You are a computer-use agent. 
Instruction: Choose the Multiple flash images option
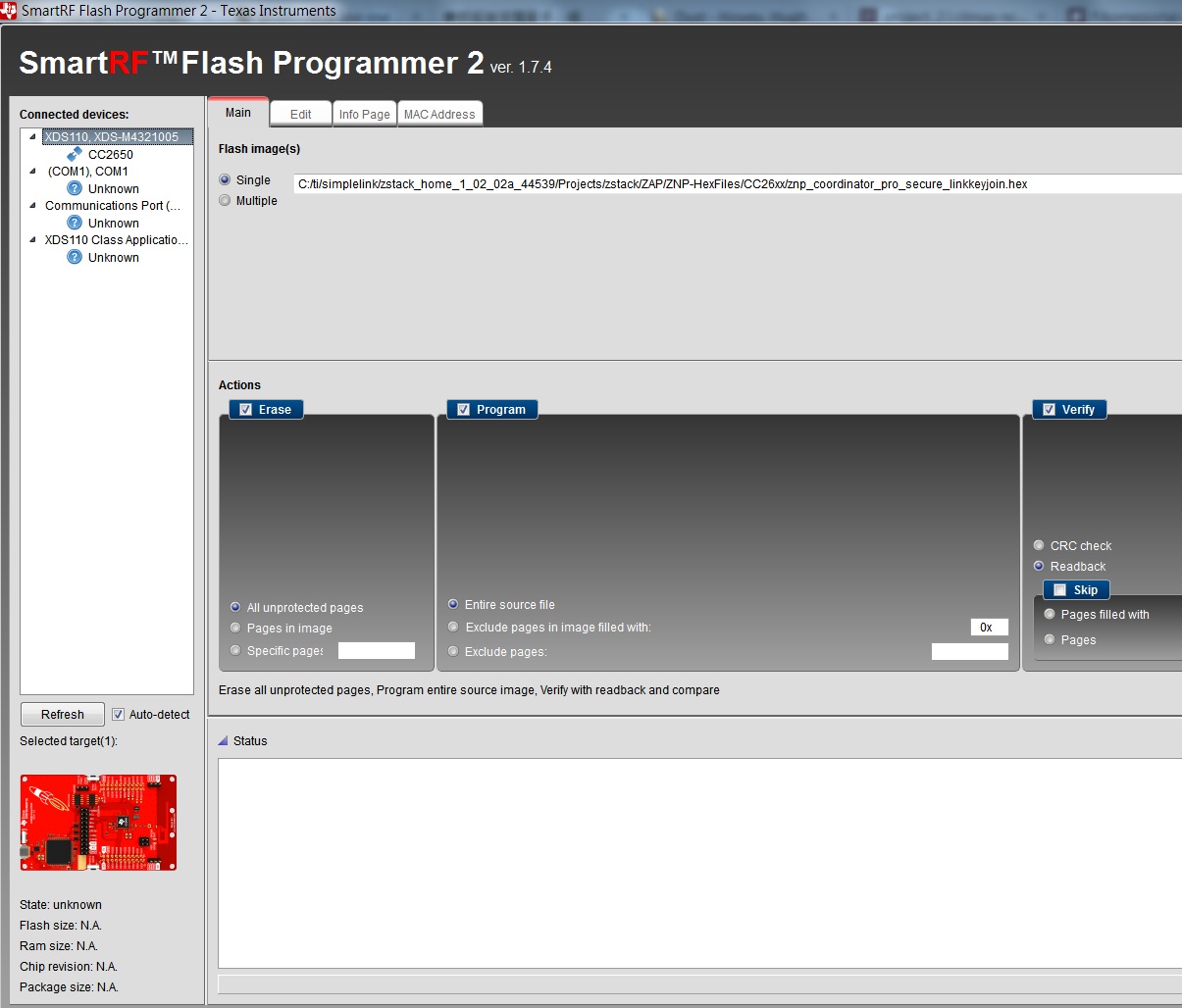tap(226, 201)
